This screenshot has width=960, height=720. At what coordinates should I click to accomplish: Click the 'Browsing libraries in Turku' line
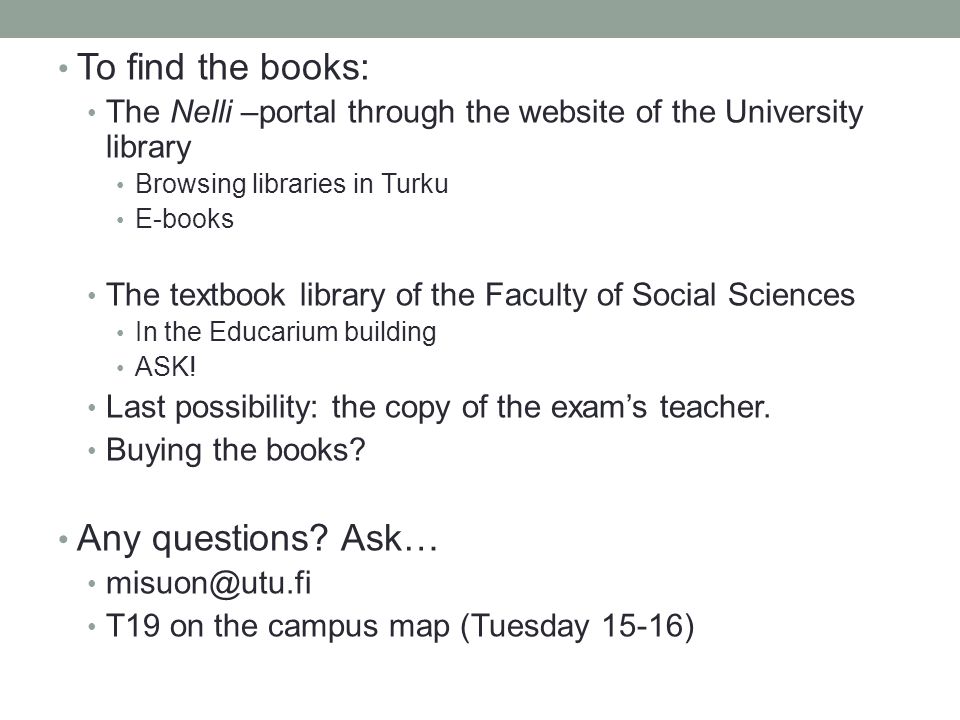(x=291, y=184)
